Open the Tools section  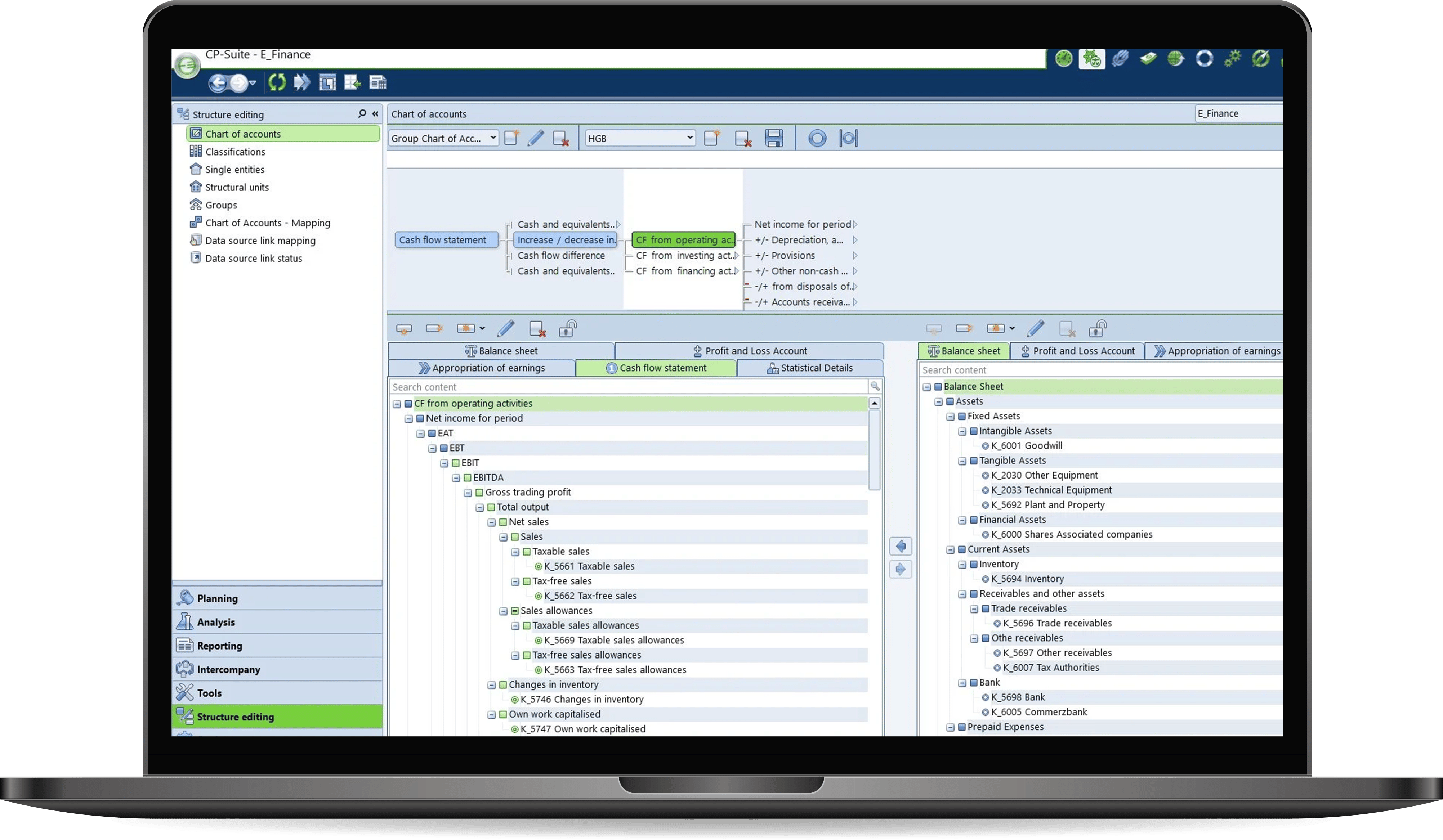point(277,692)
